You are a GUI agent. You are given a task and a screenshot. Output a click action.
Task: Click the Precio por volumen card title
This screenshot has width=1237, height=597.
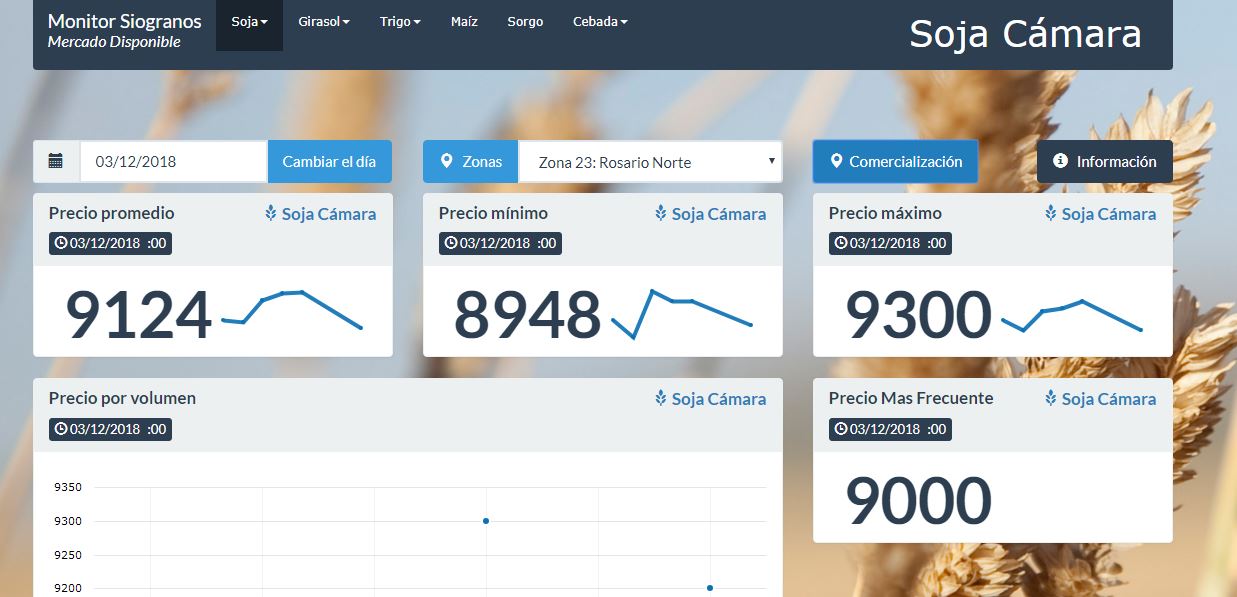[122, 398]
